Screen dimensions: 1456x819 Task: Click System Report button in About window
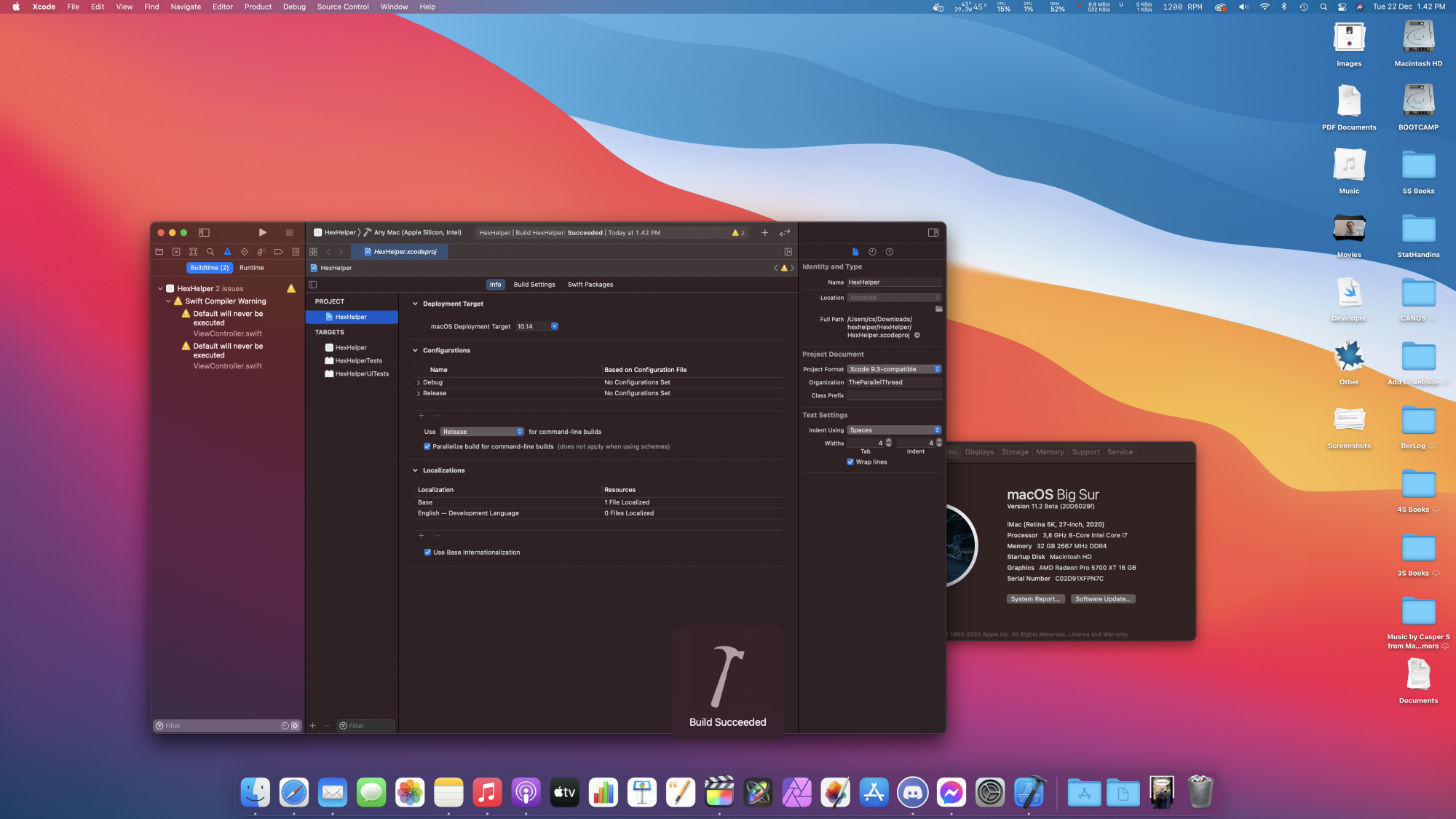click(1036, 599)
